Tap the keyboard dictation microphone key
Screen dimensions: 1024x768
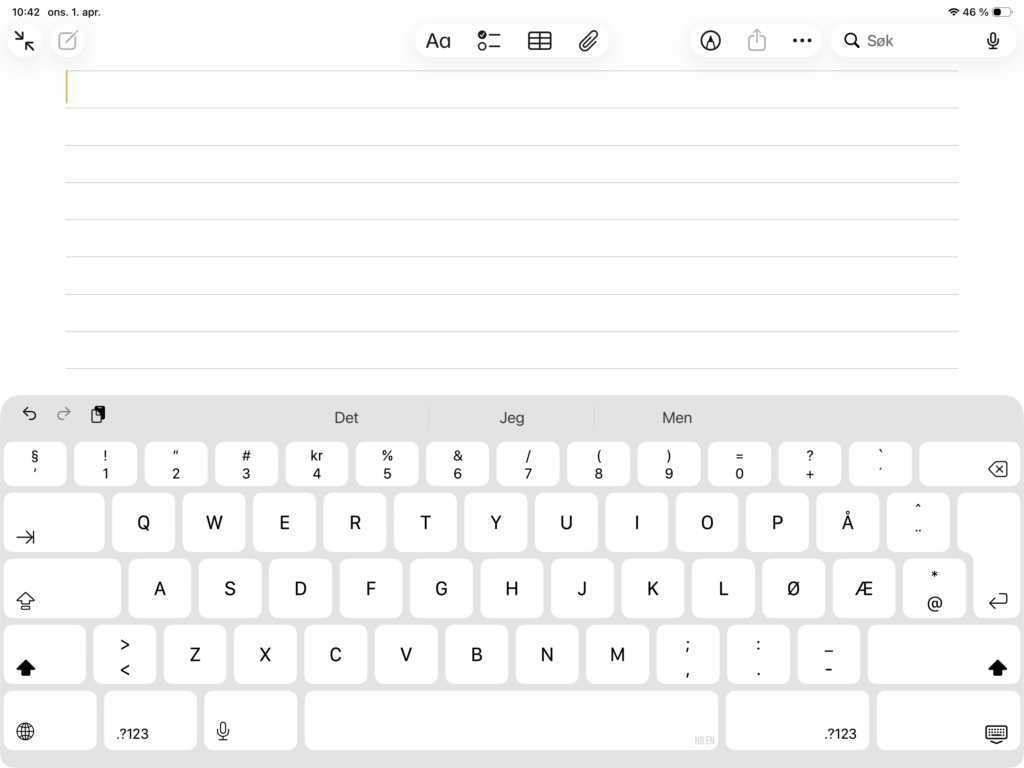[x=251, y=721]
